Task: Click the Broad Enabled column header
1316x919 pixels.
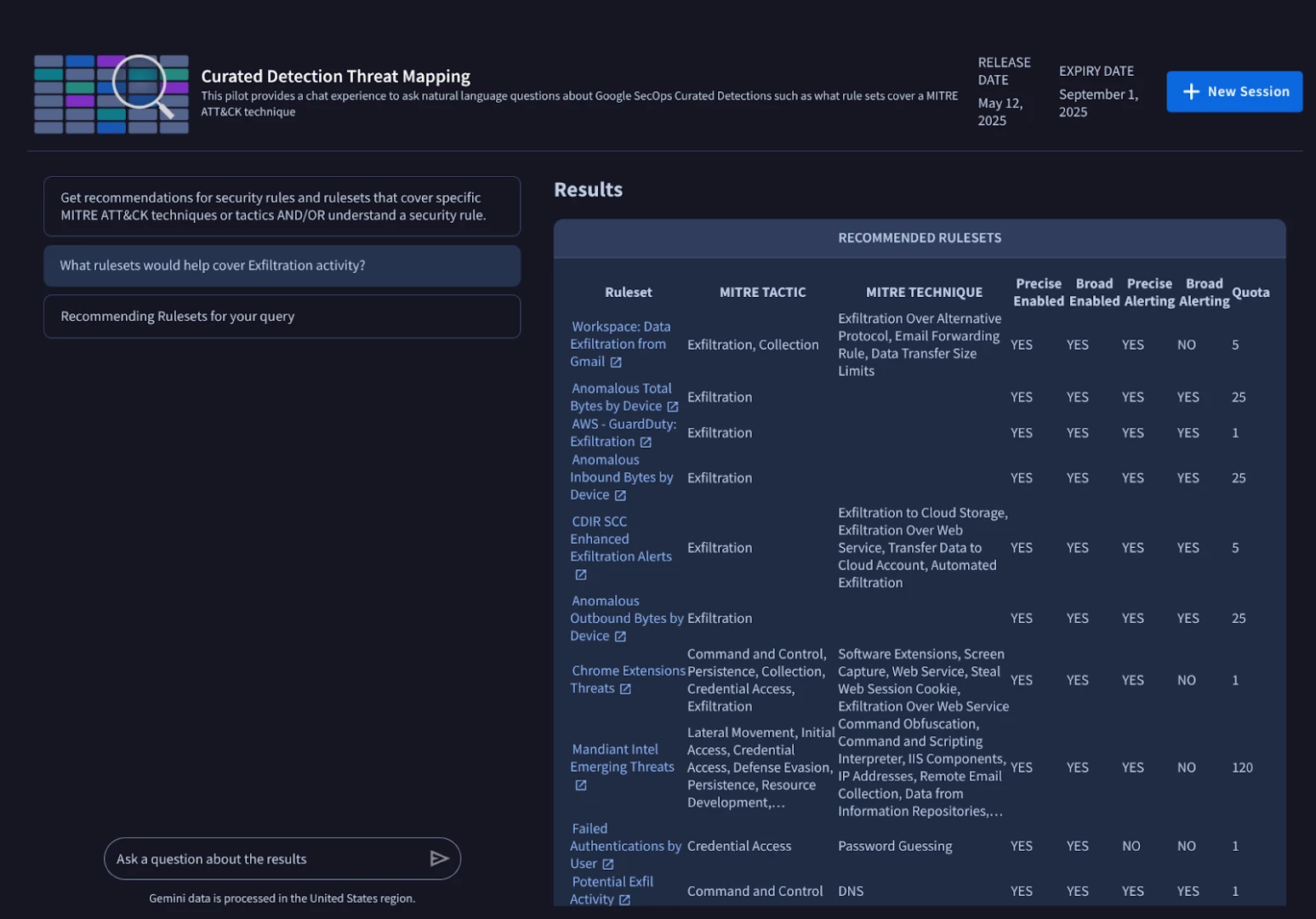Action: pyautogui.click(x=1095, y=292)
